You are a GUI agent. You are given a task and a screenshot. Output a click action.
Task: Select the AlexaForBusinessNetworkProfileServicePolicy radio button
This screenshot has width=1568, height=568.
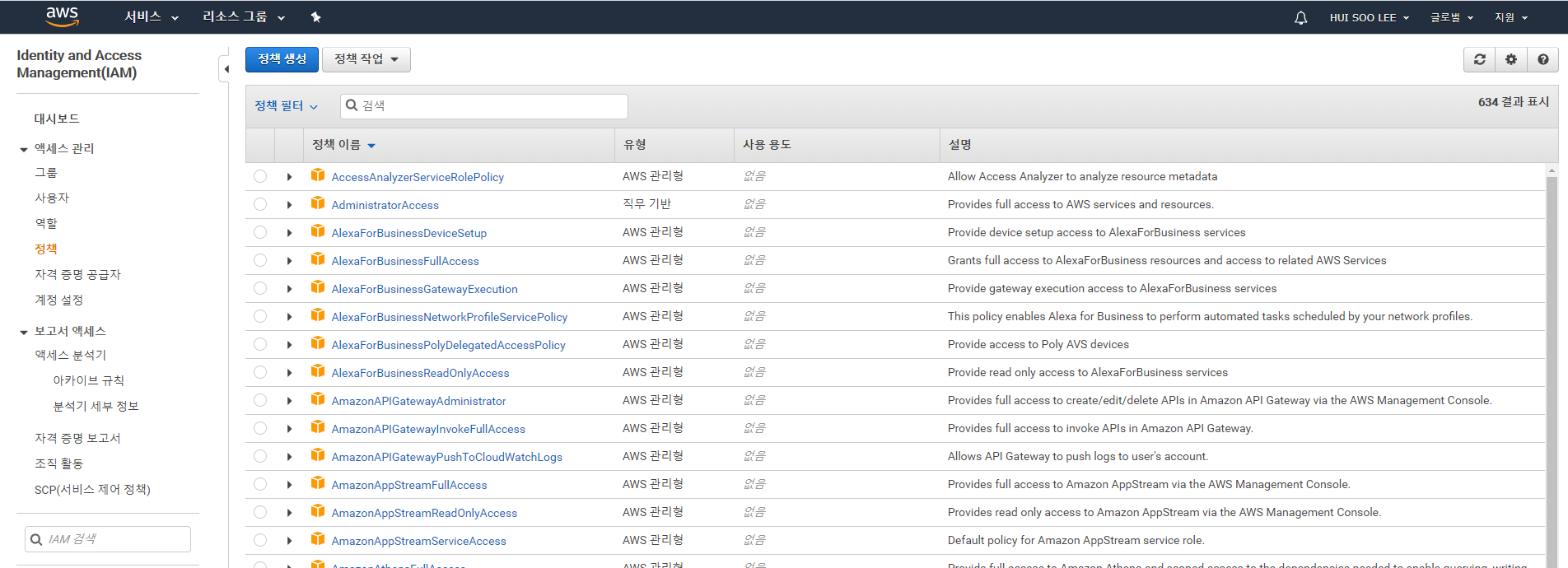[x=260, y=316]
